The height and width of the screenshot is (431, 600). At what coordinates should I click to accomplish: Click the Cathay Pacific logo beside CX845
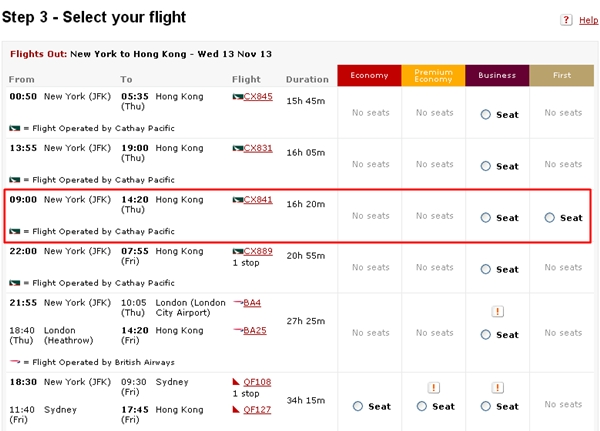238,96
